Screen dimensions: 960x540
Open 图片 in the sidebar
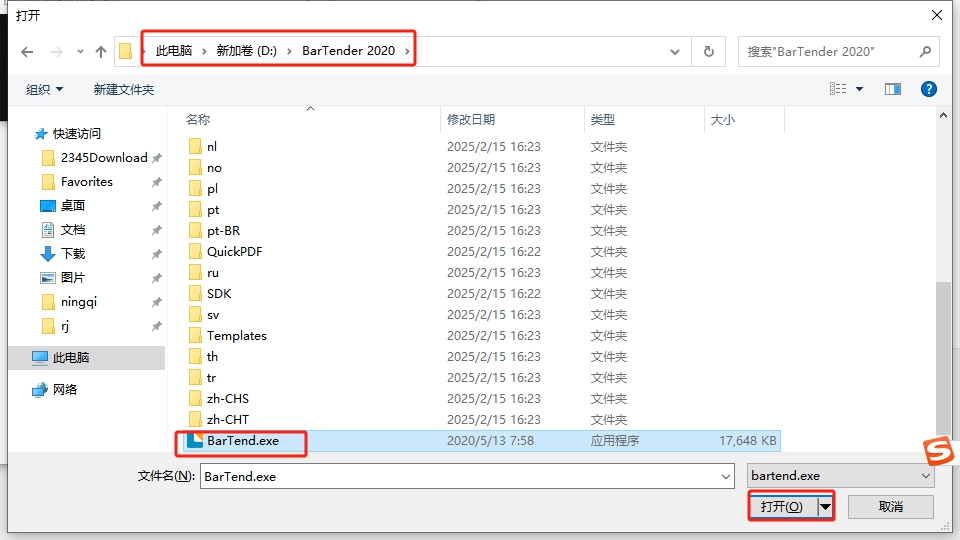coord(72,277)
